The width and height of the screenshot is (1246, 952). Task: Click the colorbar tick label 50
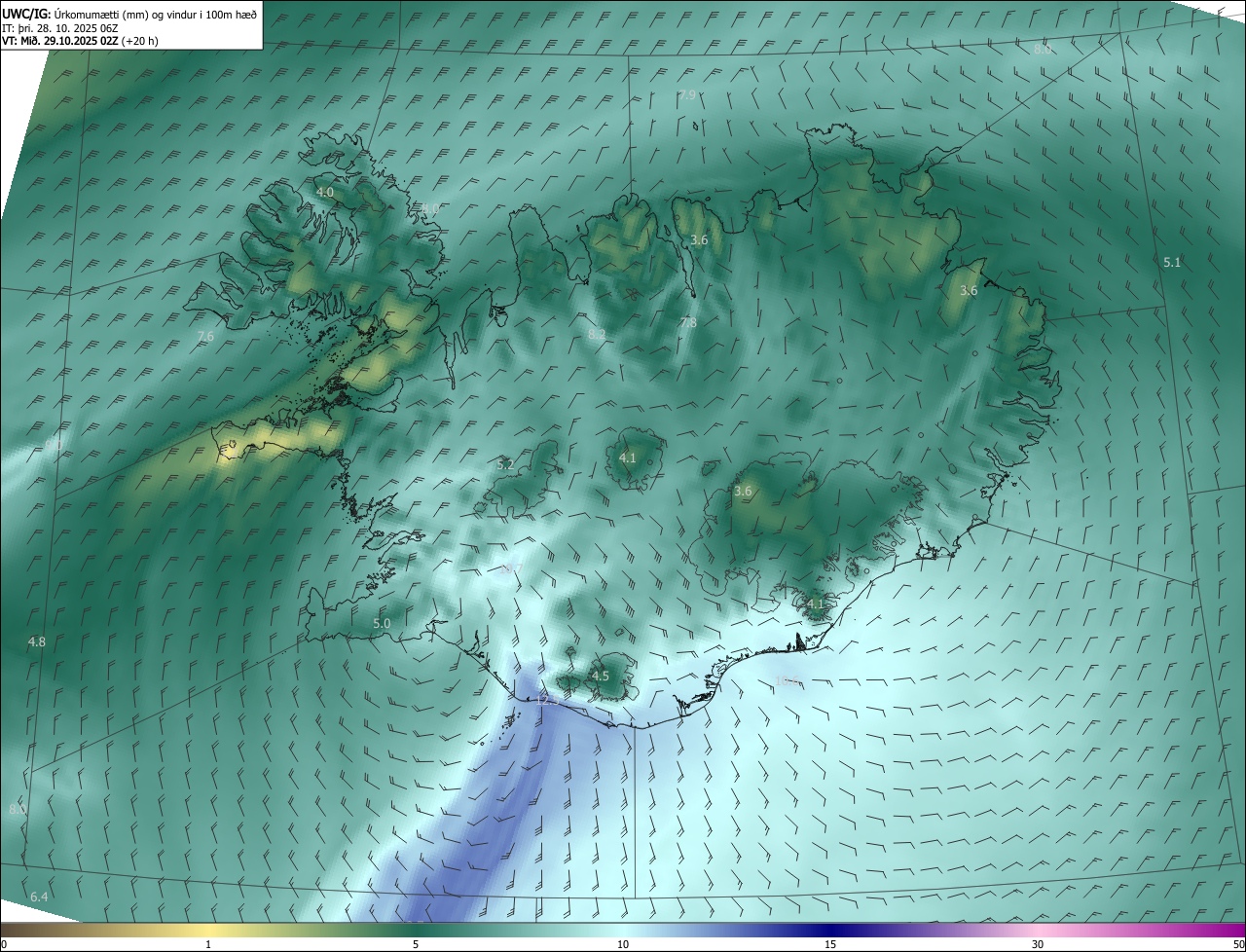coord(1238,944)
